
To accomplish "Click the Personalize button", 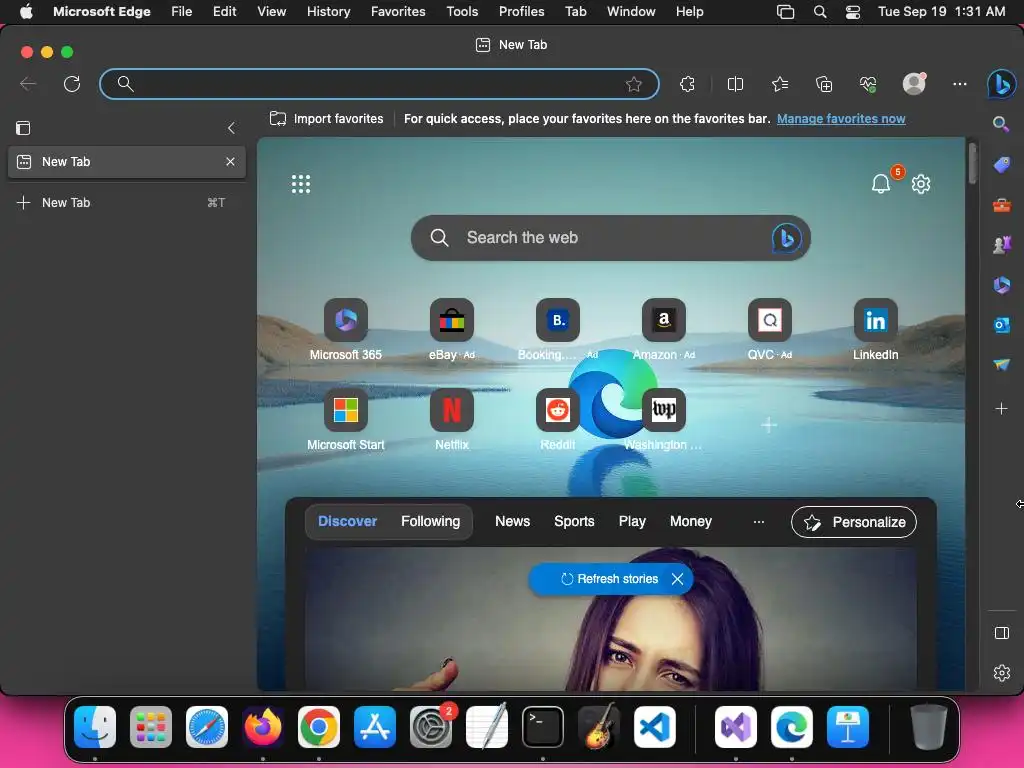I will (x=854, y=522).
